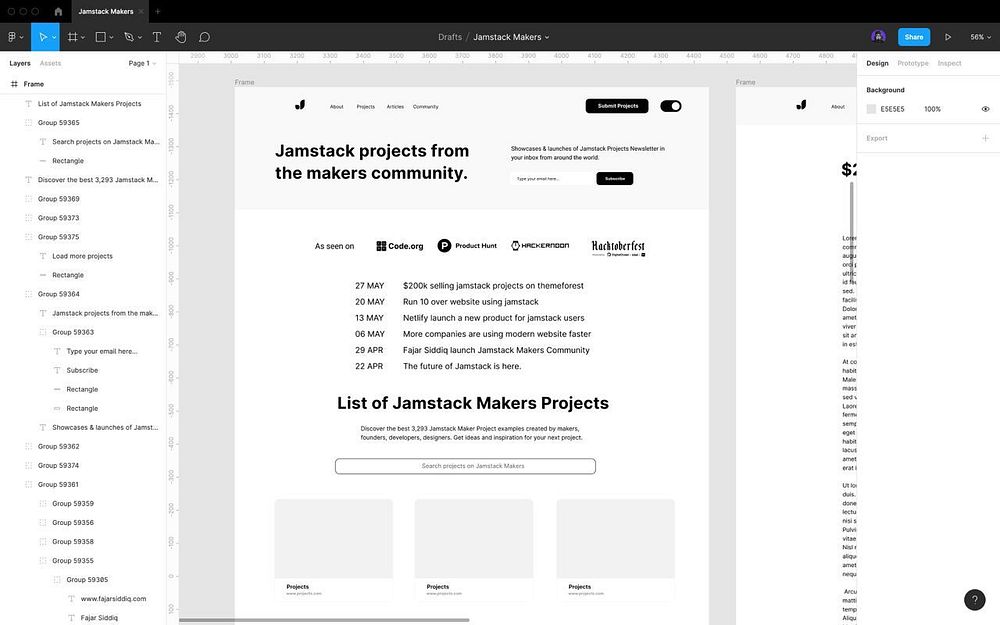Toggle background visibility eye icon

[985, 109]
